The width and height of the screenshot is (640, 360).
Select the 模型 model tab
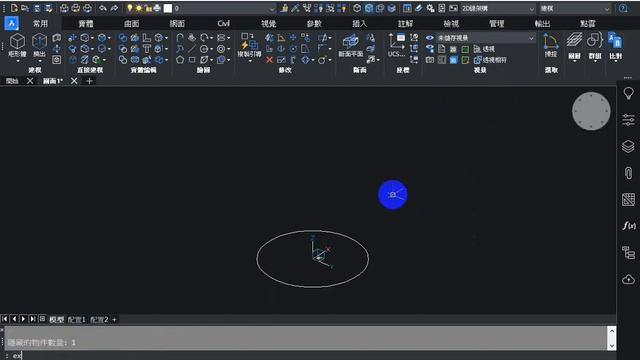point(56,320)
